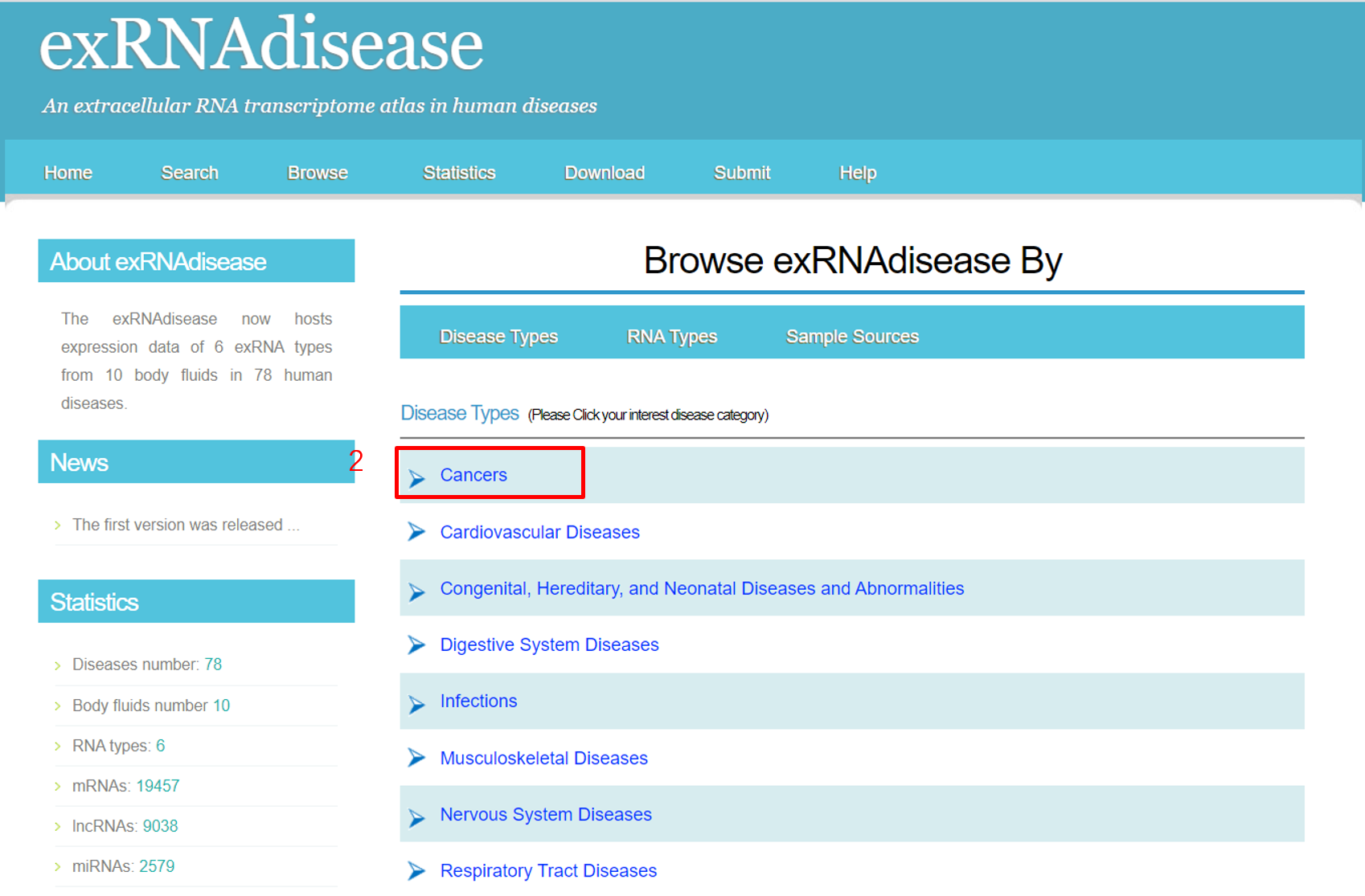Viewport: 1365px width, 896px height.
Task: Click the arrow icon beside Infections
Action: pos(416,704)
